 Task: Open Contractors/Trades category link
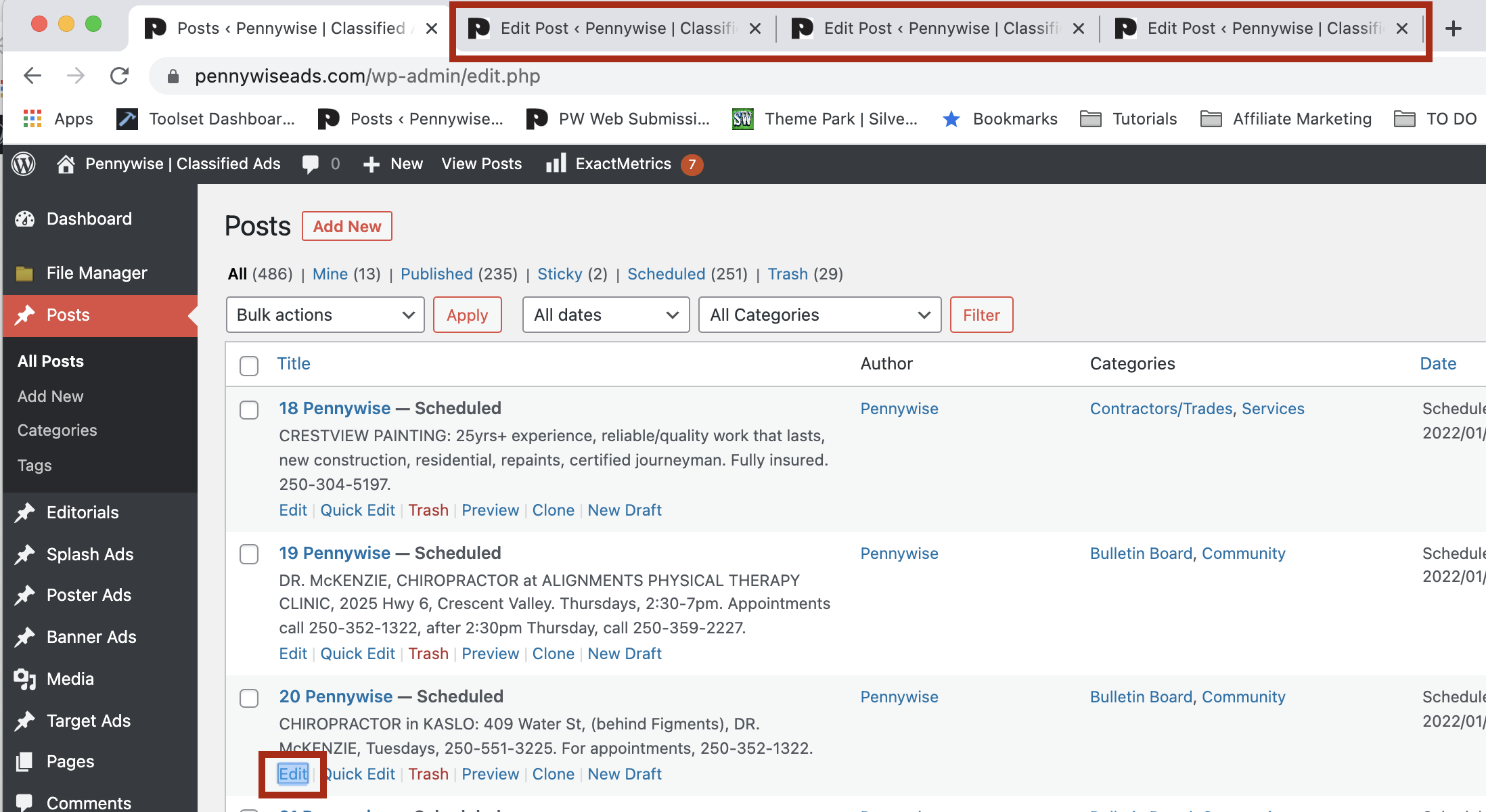coord(1161,409)
